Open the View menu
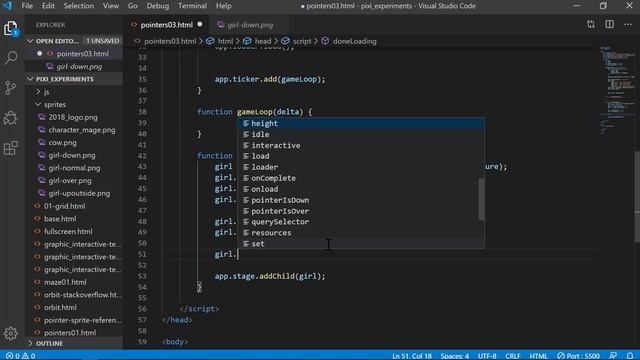This screenshot has width=640, height=360. (111, 6)
